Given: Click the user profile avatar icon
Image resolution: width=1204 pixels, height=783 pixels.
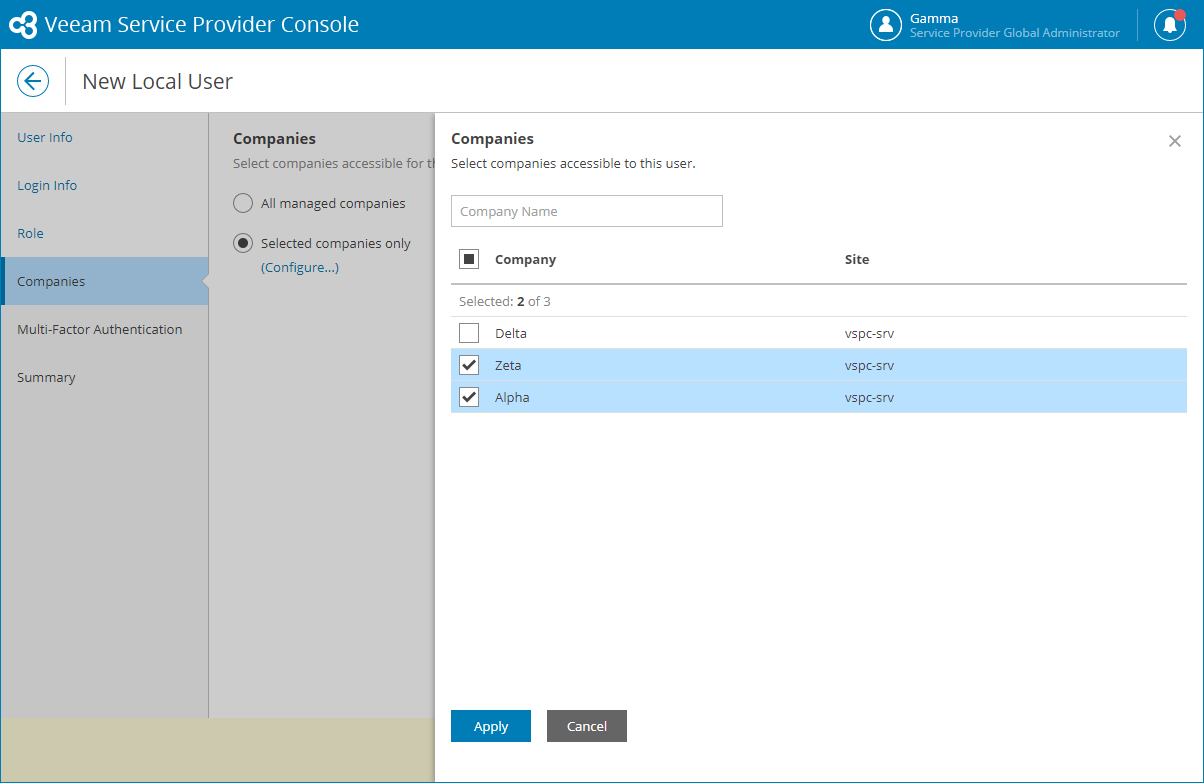Looking at the screenshot, I should 886,25.
